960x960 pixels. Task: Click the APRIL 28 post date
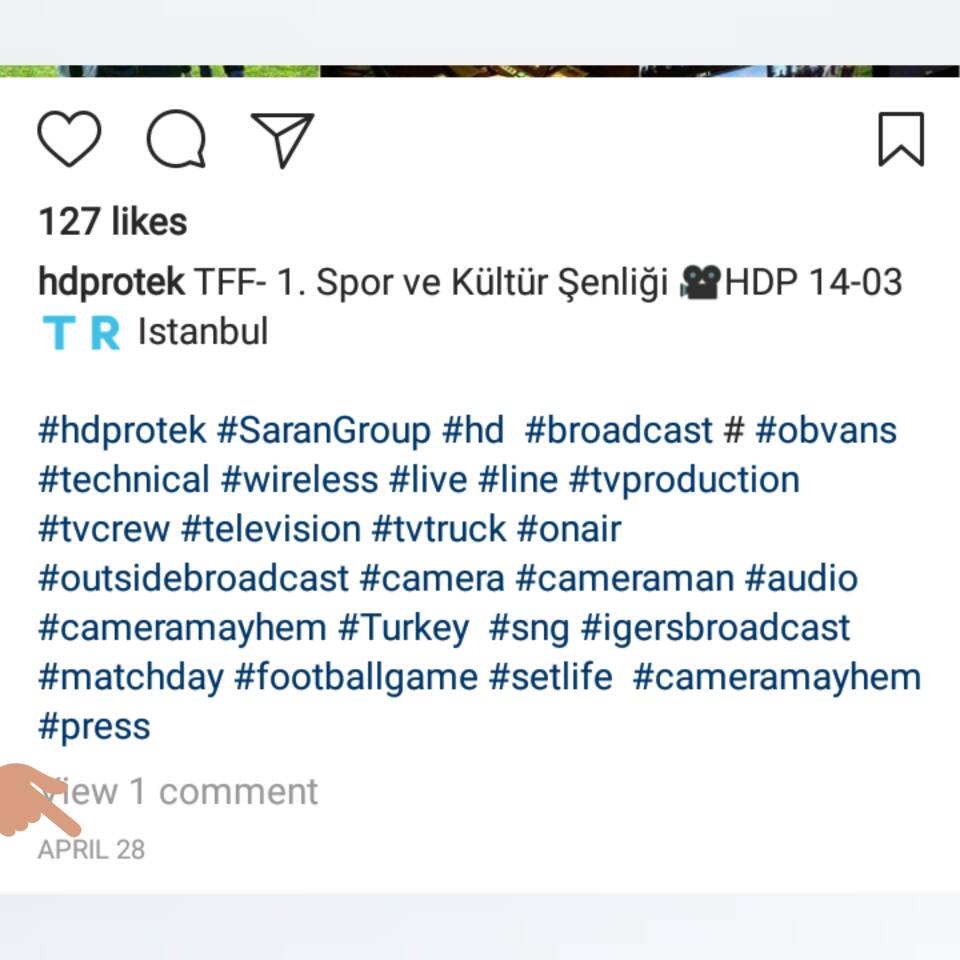pos(91,850)
